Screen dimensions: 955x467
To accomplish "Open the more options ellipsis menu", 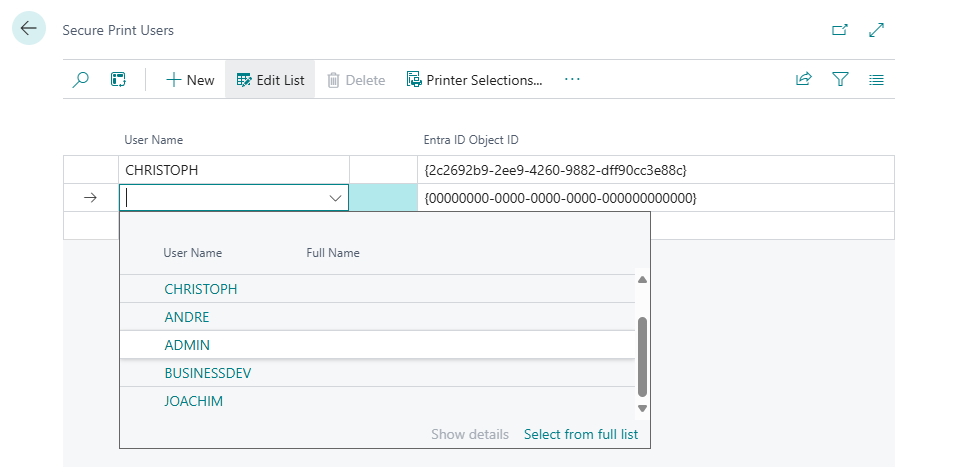I will (572, 79).
